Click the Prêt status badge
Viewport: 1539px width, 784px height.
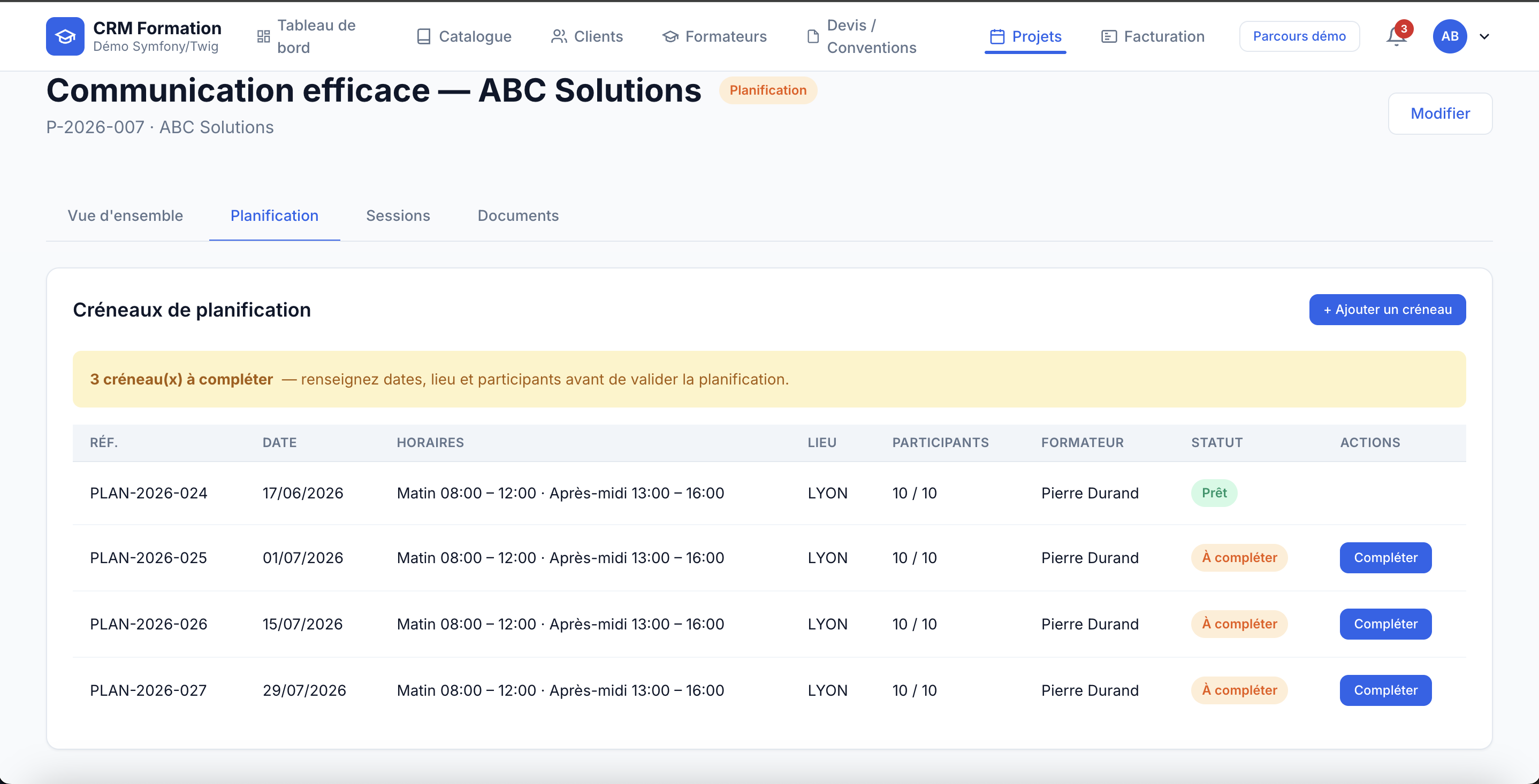tap(1214, 493)
